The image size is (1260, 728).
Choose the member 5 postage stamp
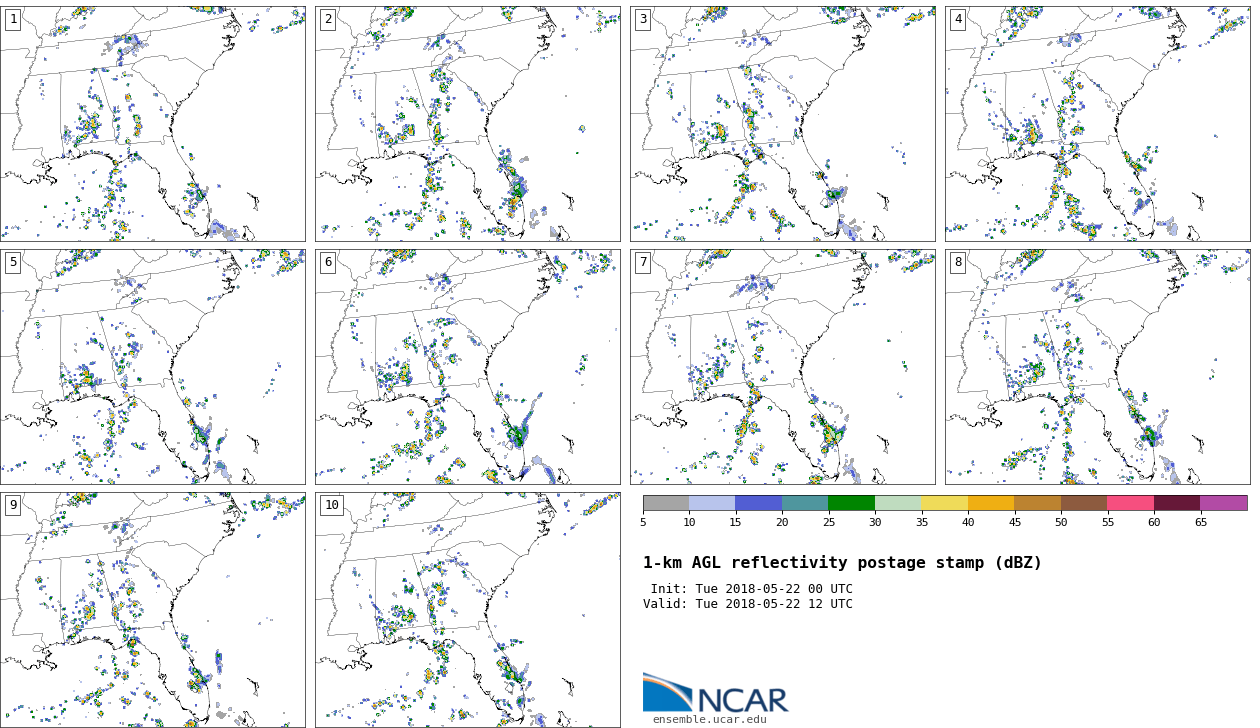coord(153,367)
